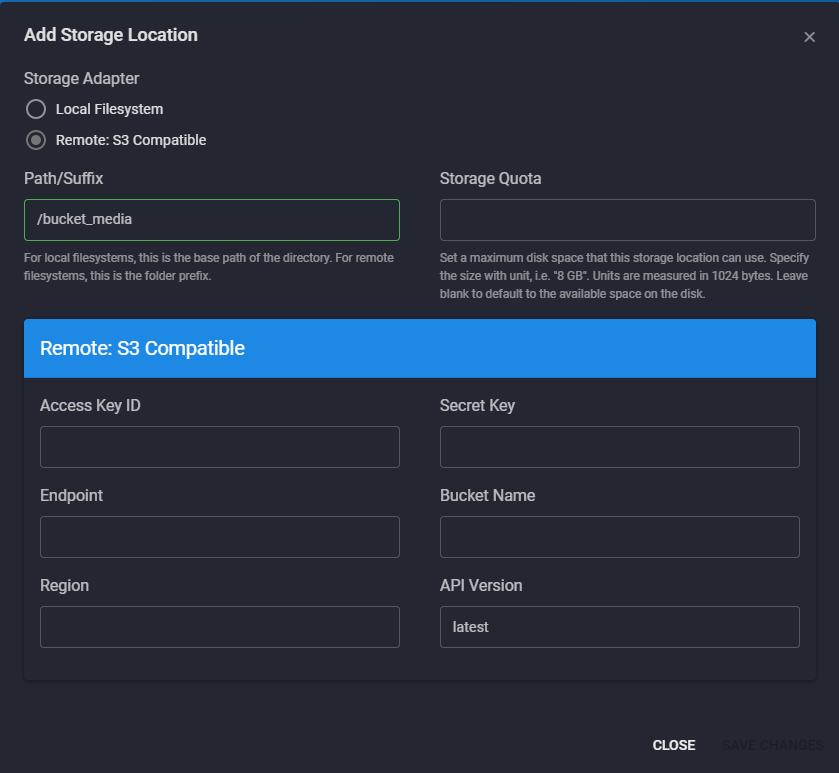Click the Access Key ID label
Image resolution: width=839 pixels, height=773 pixels.
click(90, 405)
